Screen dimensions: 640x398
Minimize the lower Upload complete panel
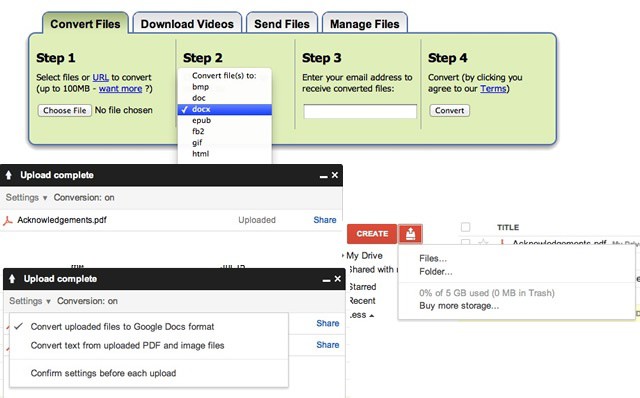tap(326, 280)
